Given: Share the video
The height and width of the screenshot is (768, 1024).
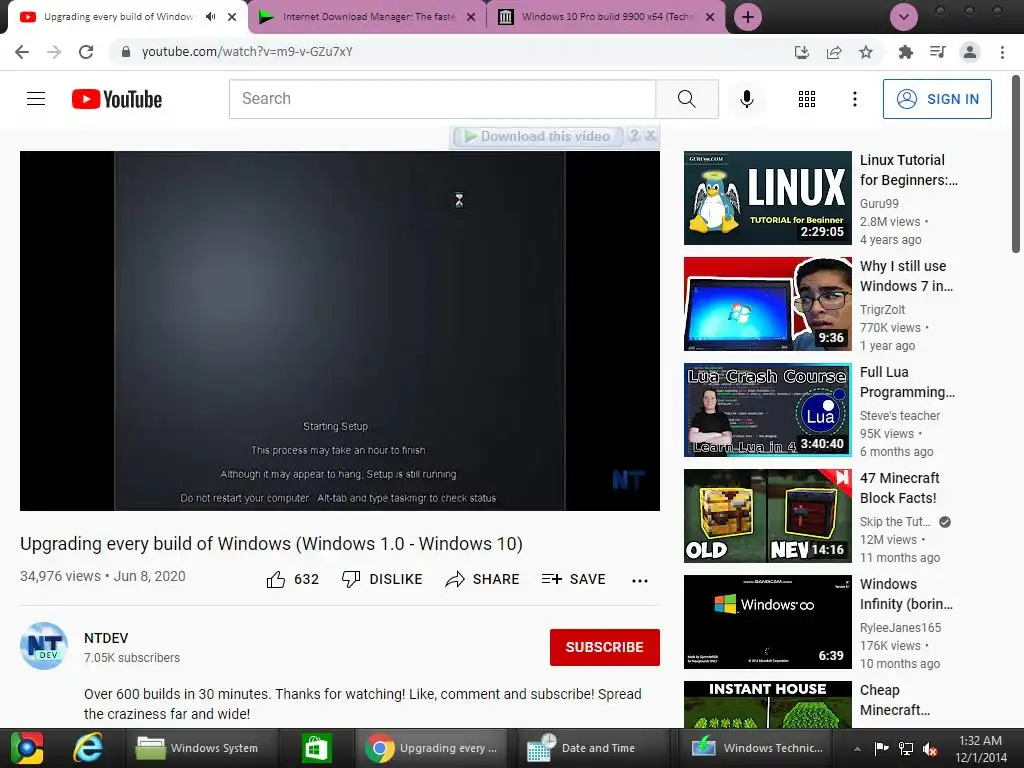Looking at the screenshot, I should coord(482,579).
